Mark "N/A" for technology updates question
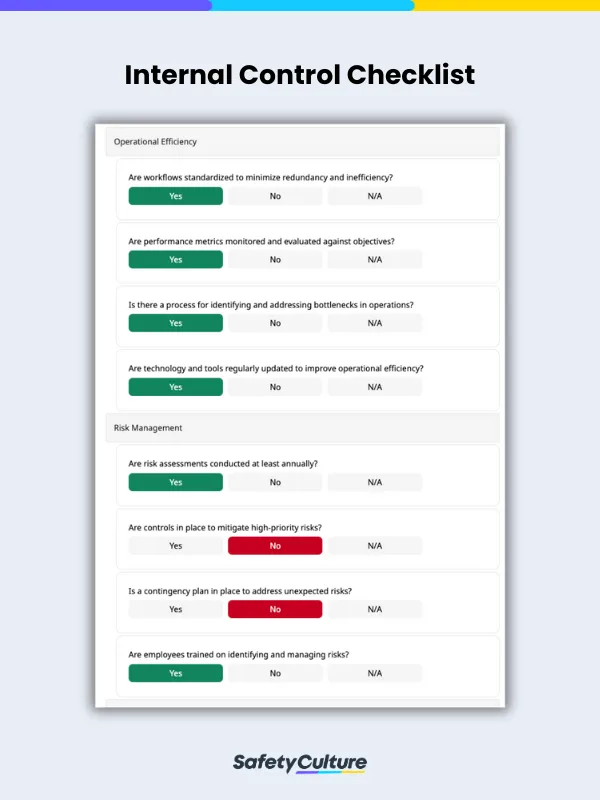The height and width of the screenshot is (800, 600). pyautogui.click(x=375, y=387)
